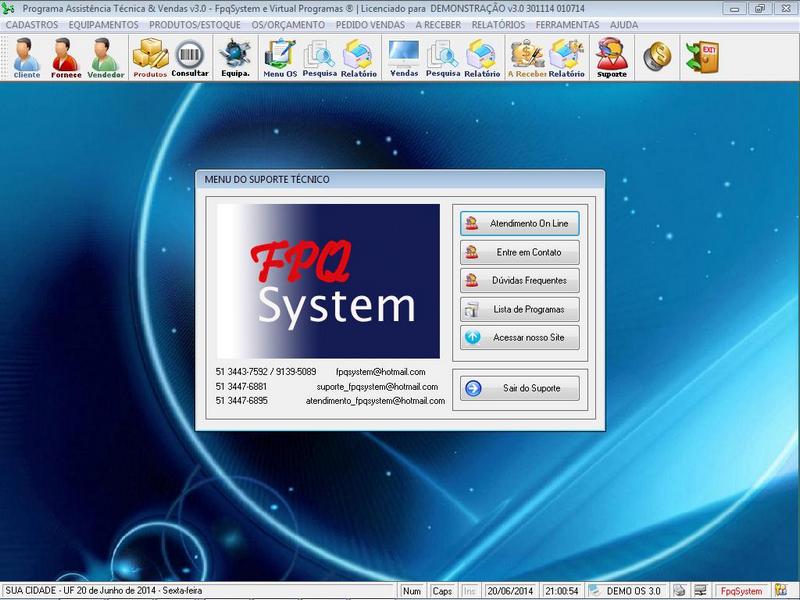The width and height of the screenshot is (800, 600).
Task: Click the green EXIT door icon
Action: coord(702,57)
